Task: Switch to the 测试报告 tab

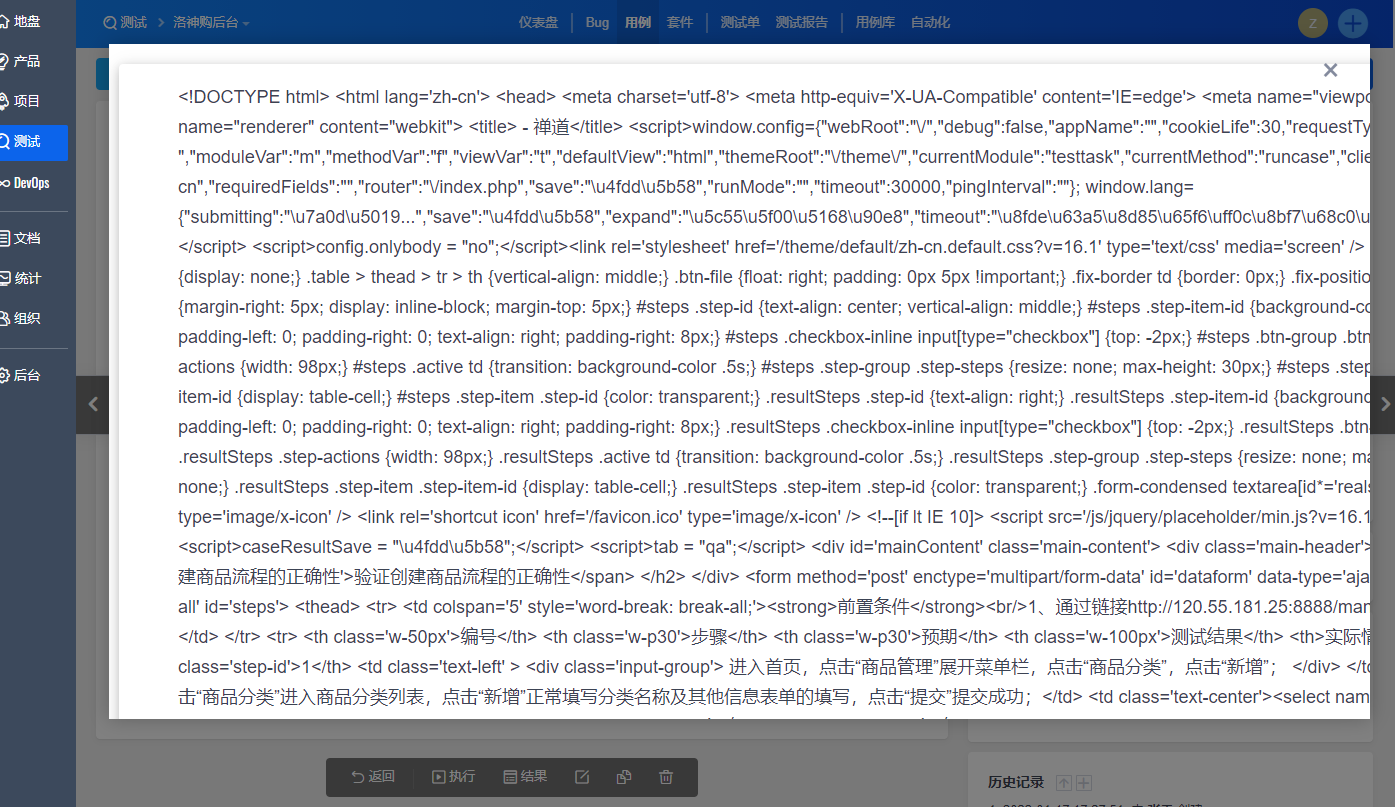Action: pos(802,22)
